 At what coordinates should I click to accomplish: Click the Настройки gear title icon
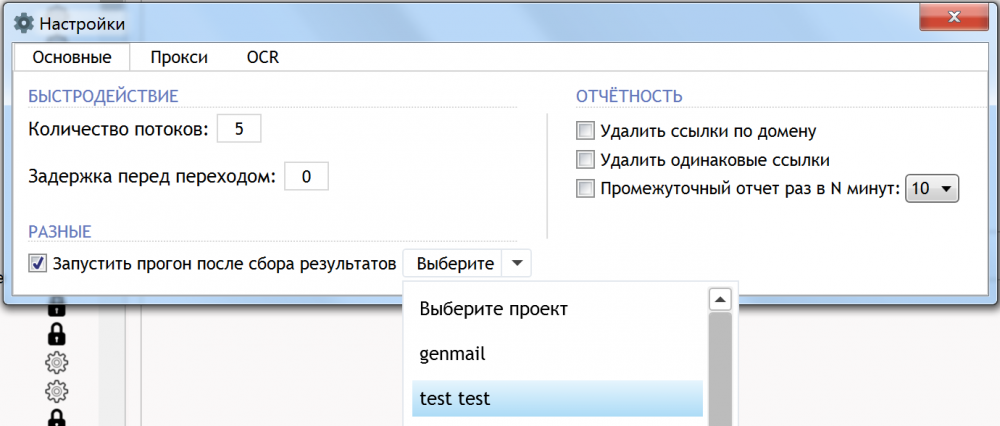[24, 24]
